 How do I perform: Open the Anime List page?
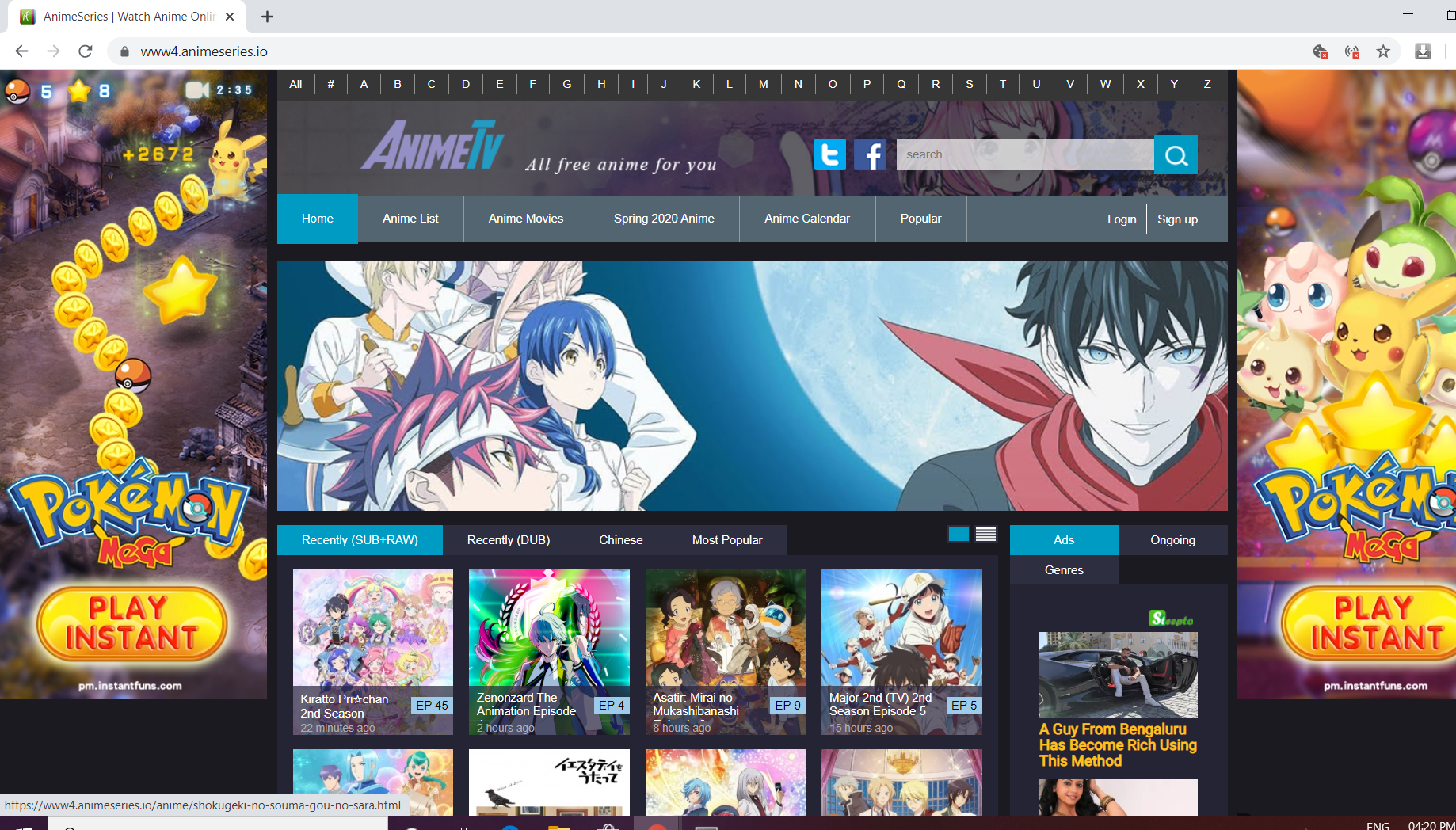410,219
